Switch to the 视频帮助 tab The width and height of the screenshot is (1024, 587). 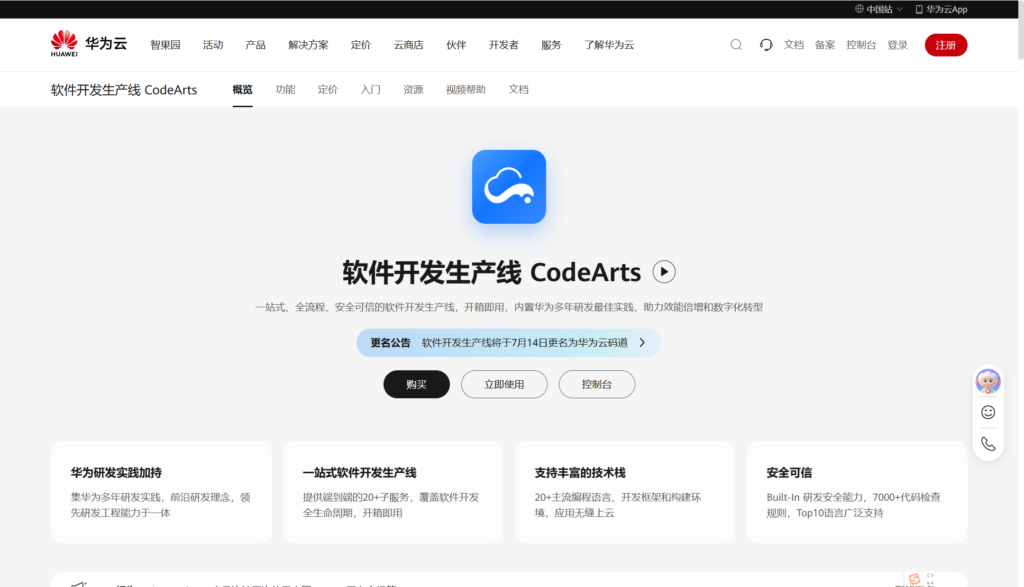pos(466,89)
